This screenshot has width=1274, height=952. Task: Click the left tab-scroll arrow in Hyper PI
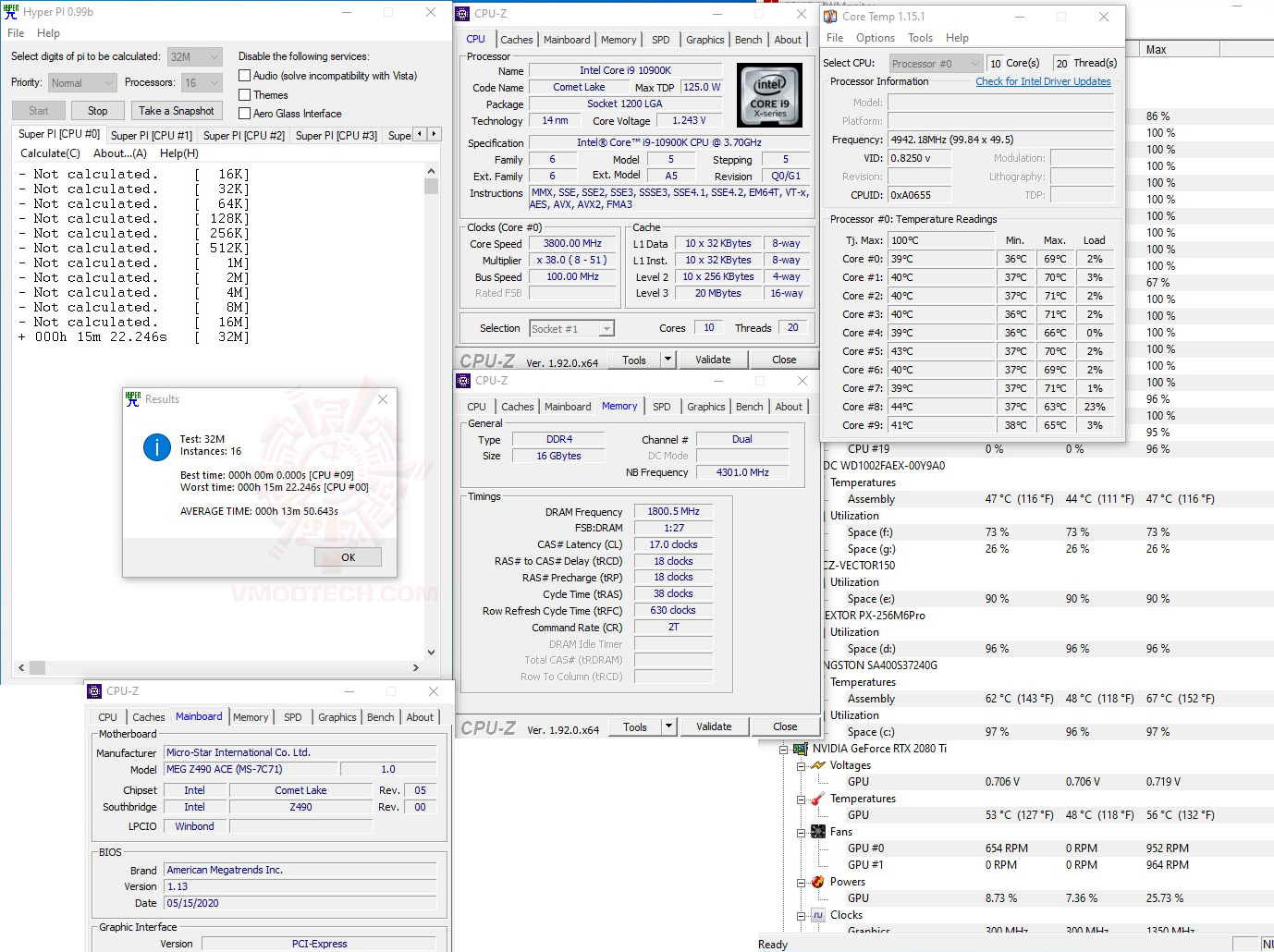pyautogui.click(x=420, y=134)
